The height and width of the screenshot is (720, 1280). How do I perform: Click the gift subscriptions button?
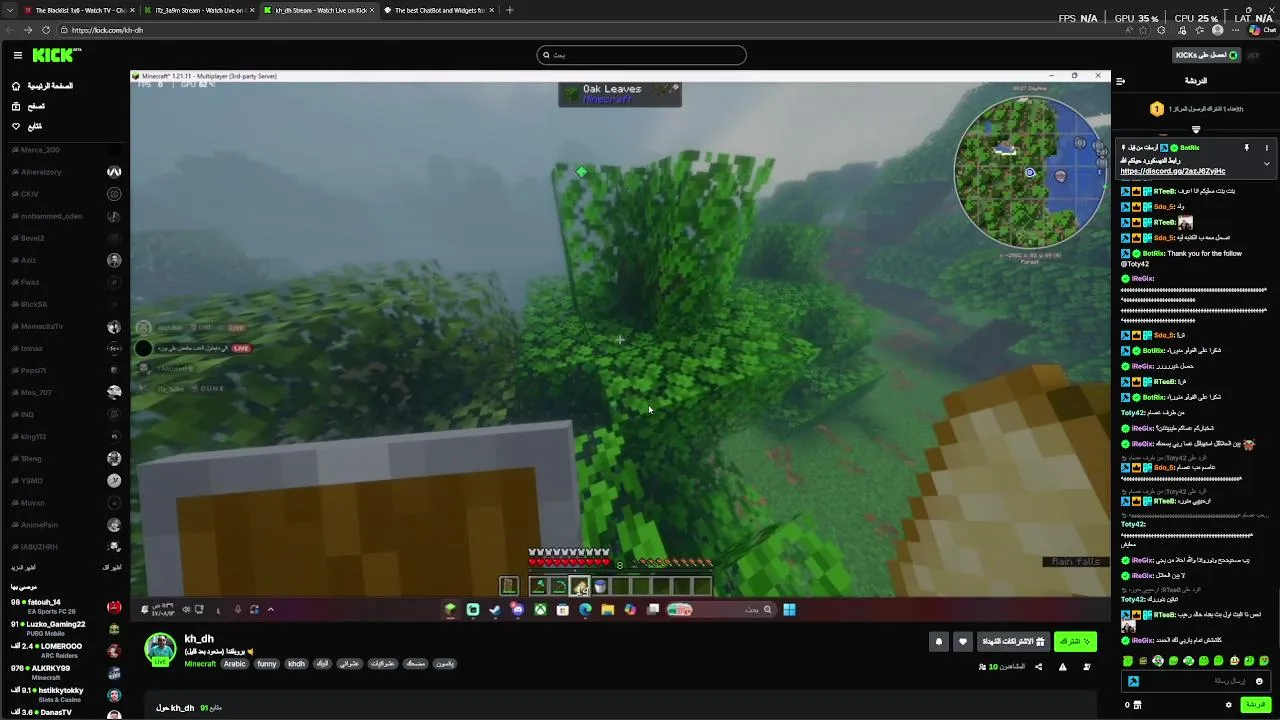tap(1013, 641)
